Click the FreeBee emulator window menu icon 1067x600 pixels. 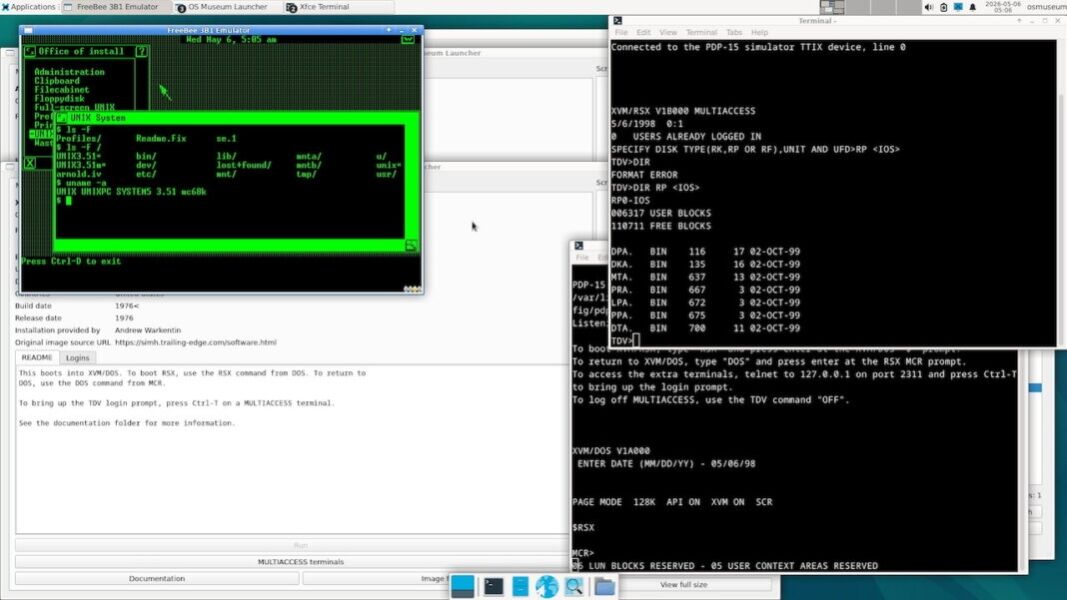click(28, 30)
